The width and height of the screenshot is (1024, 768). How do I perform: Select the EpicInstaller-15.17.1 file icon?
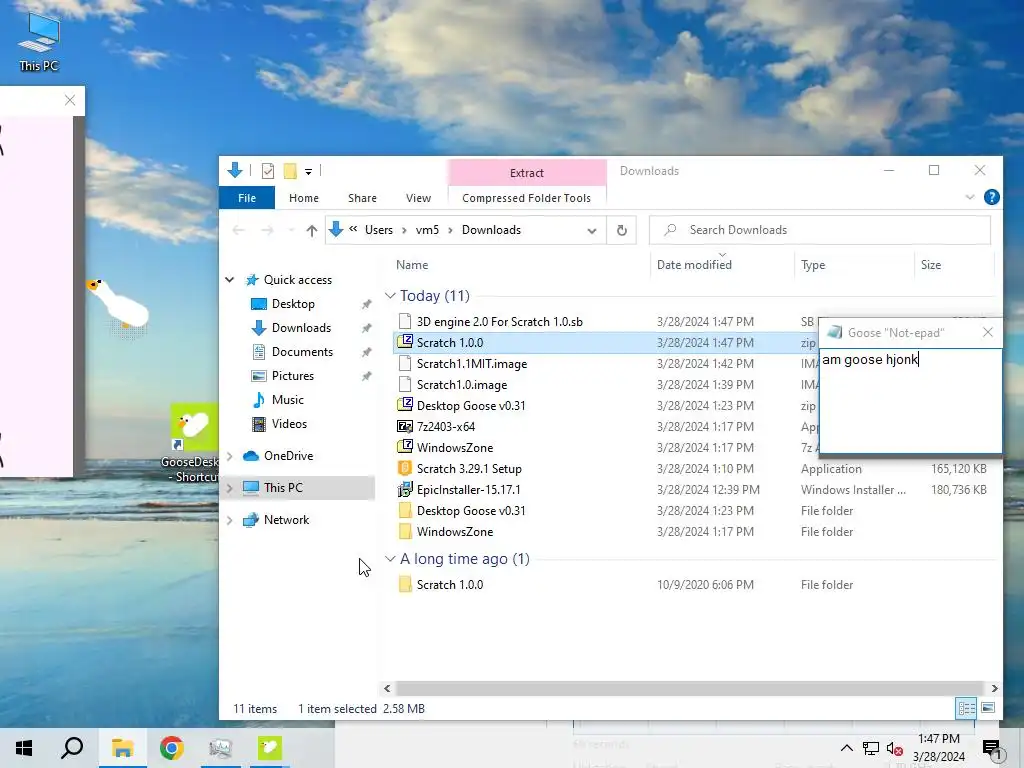(405, 489)
